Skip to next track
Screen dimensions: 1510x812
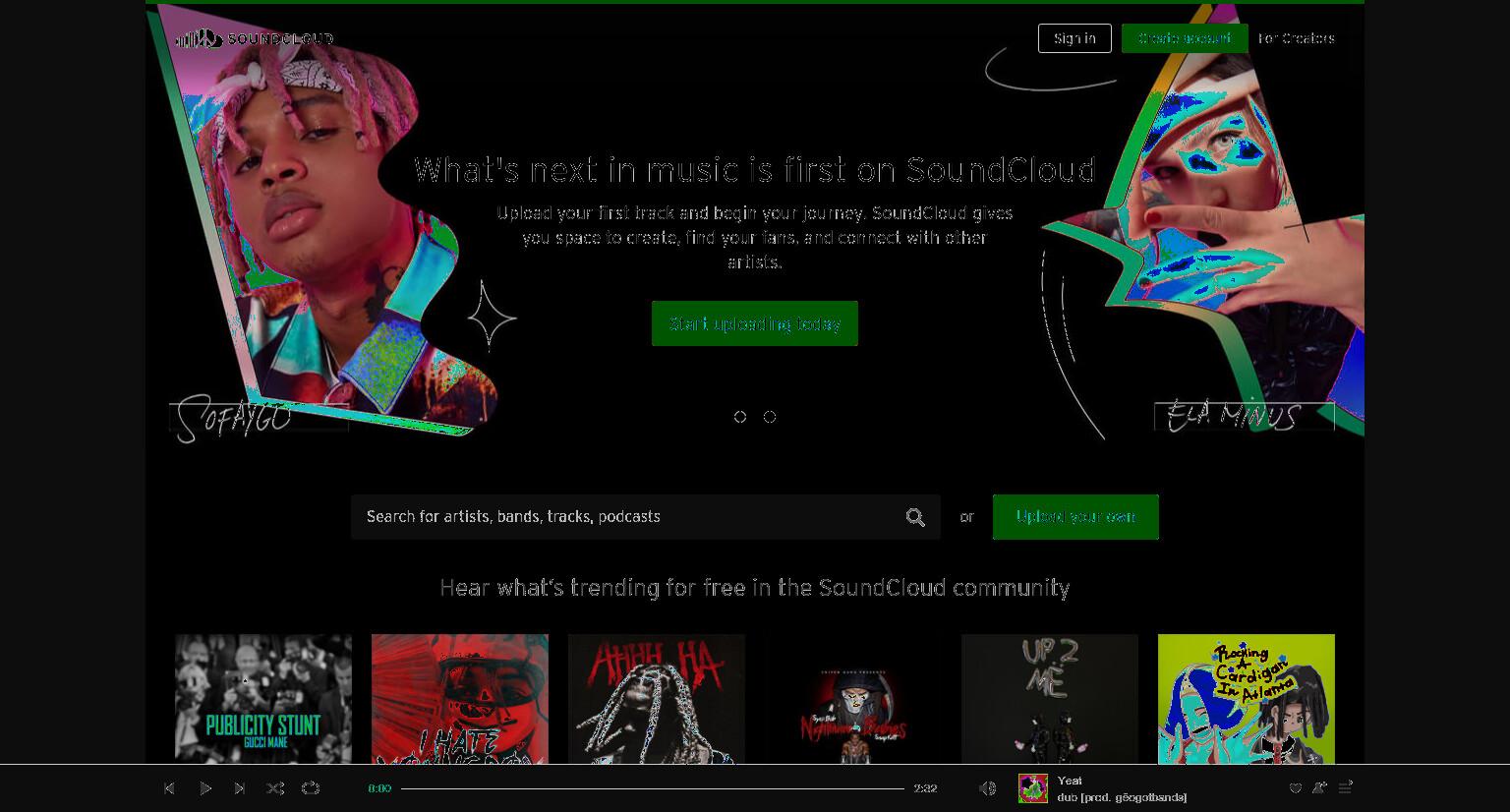click(240, 788)
